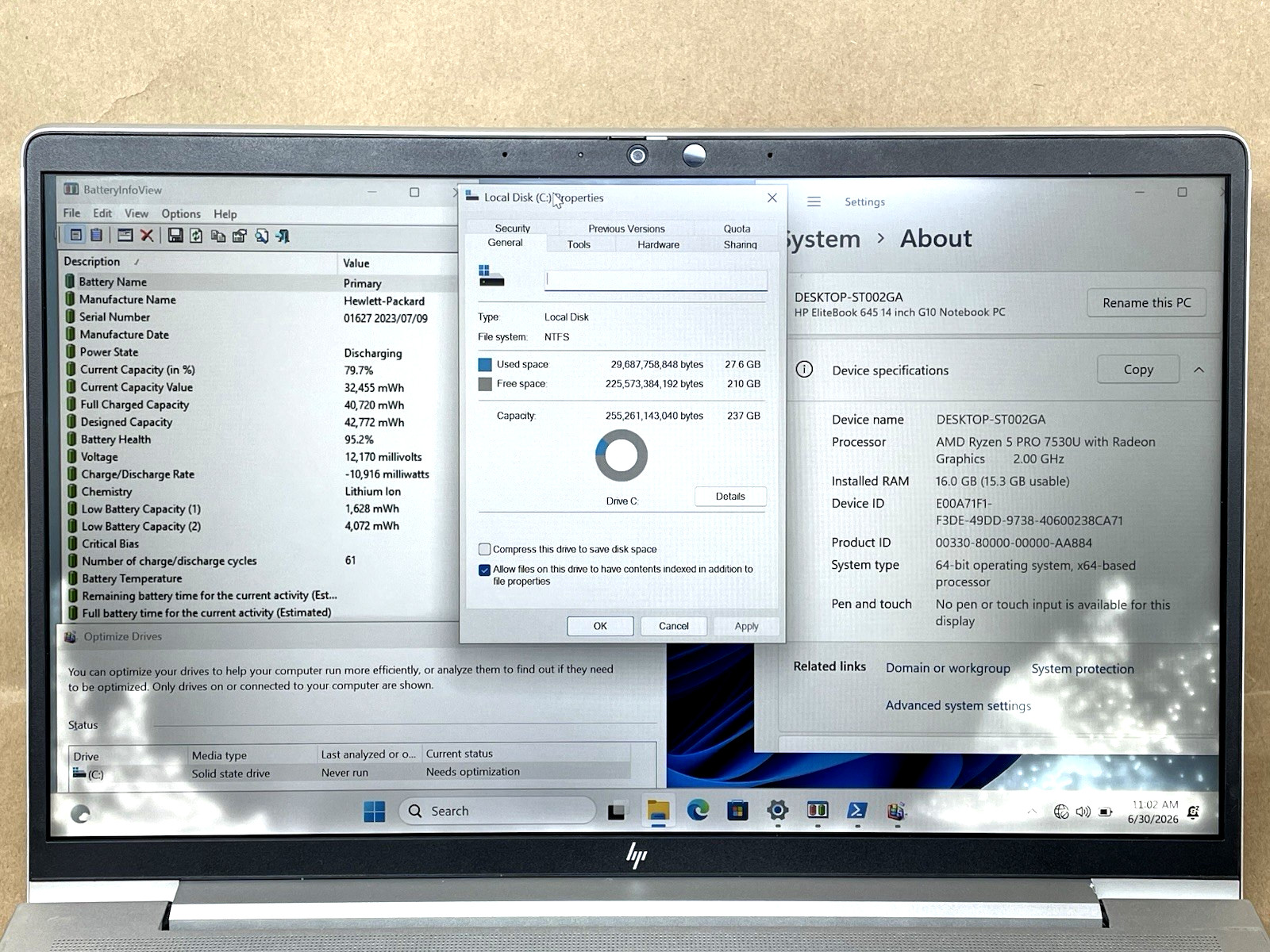Click the taskbar Search box
Image resolution: width=1270 pixels, height=952 pixels.
497,811
